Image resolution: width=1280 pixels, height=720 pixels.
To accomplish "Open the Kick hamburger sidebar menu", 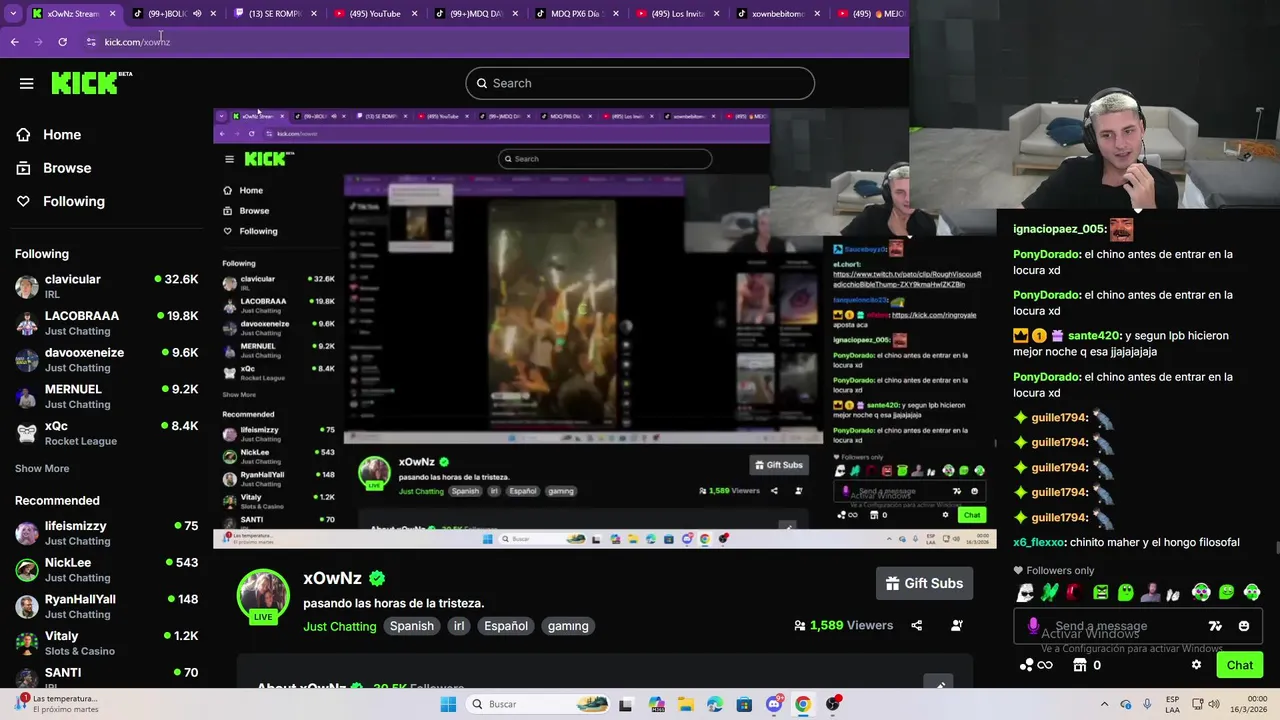I will [27, 83].
